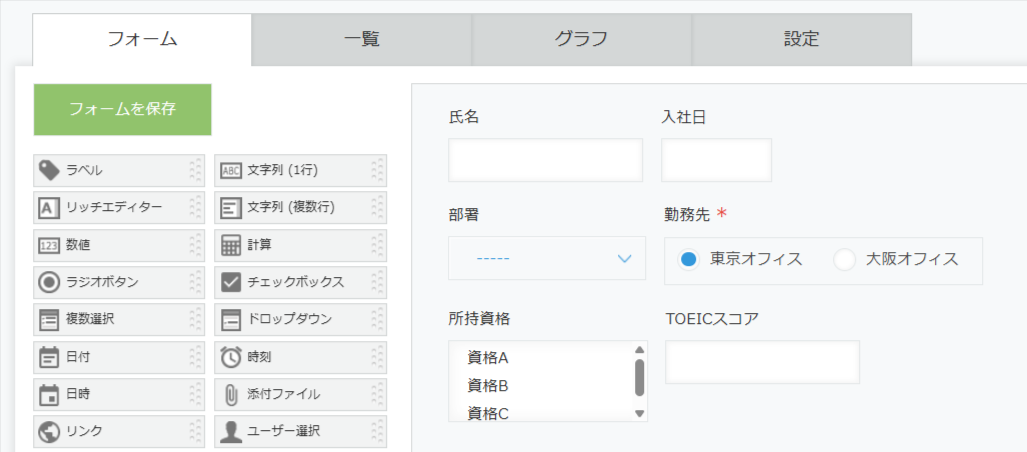Select the 添付ファイル paperclip icon

pyautogui.click(x=231, y=394)
